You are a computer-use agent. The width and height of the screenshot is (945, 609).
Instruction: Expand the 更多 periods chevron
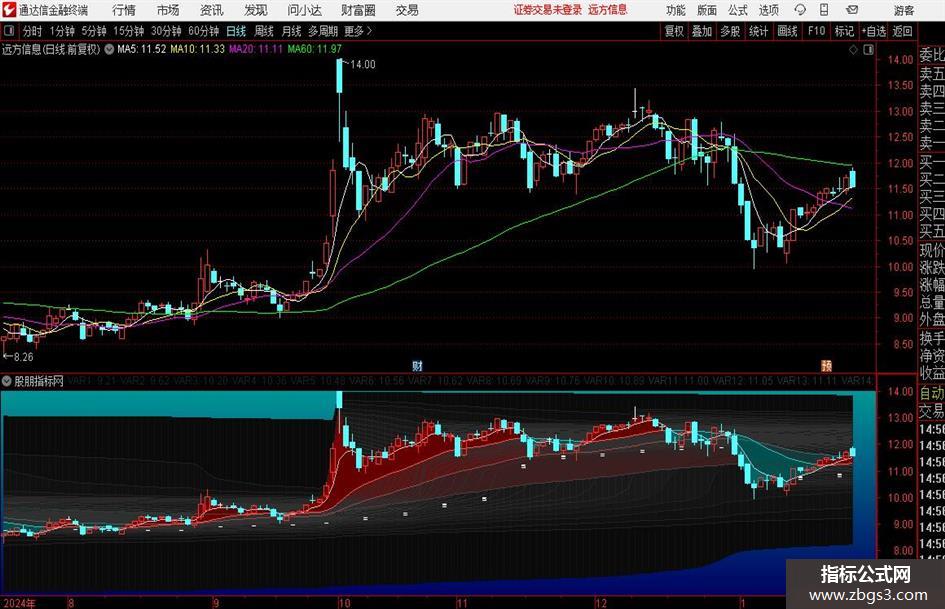point(369,31)
